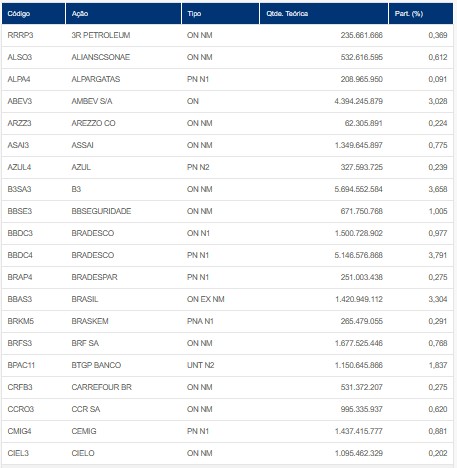Select the CCRO3 code cell
This screenshot has width=457, height=468.
(21, 409)
